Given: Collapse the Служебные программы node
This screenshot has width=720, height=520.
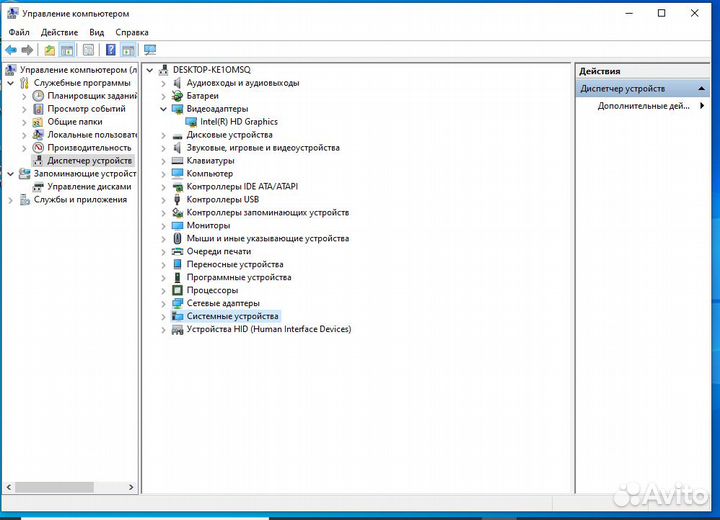Looking at the screenshot, I should pos(11,83).
